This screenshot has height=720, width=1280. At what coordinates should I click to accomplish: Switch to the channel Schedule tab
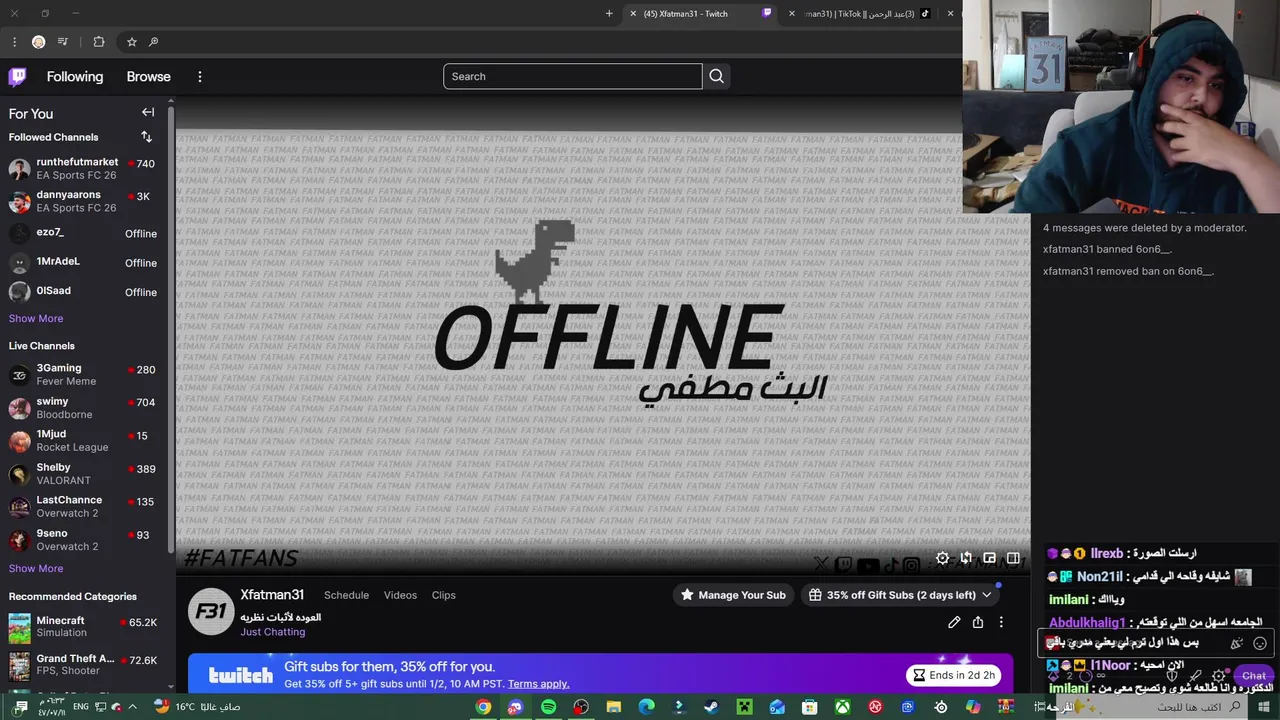point(346,595)
